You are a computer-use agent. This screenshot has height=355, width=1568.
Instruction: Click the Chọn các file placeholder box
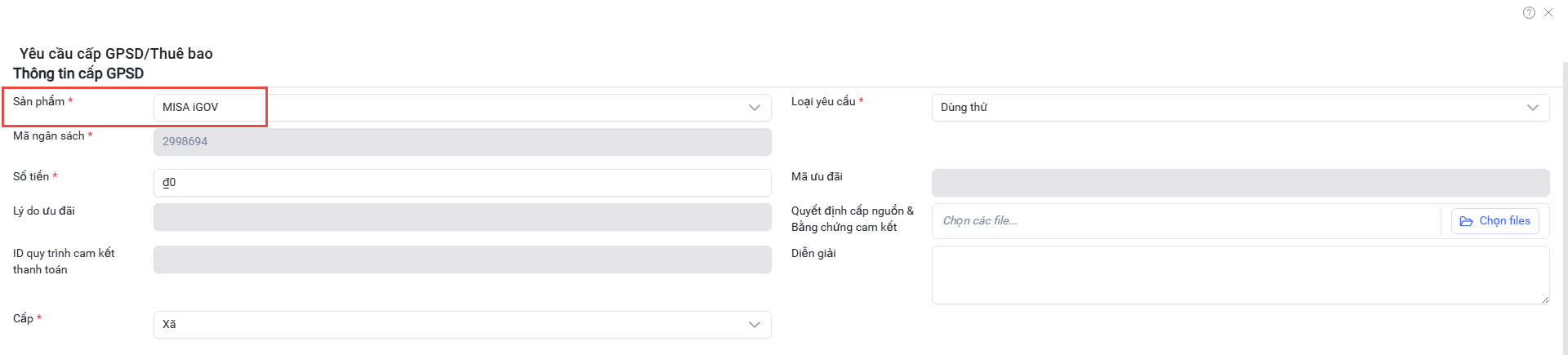[1184, 221]
